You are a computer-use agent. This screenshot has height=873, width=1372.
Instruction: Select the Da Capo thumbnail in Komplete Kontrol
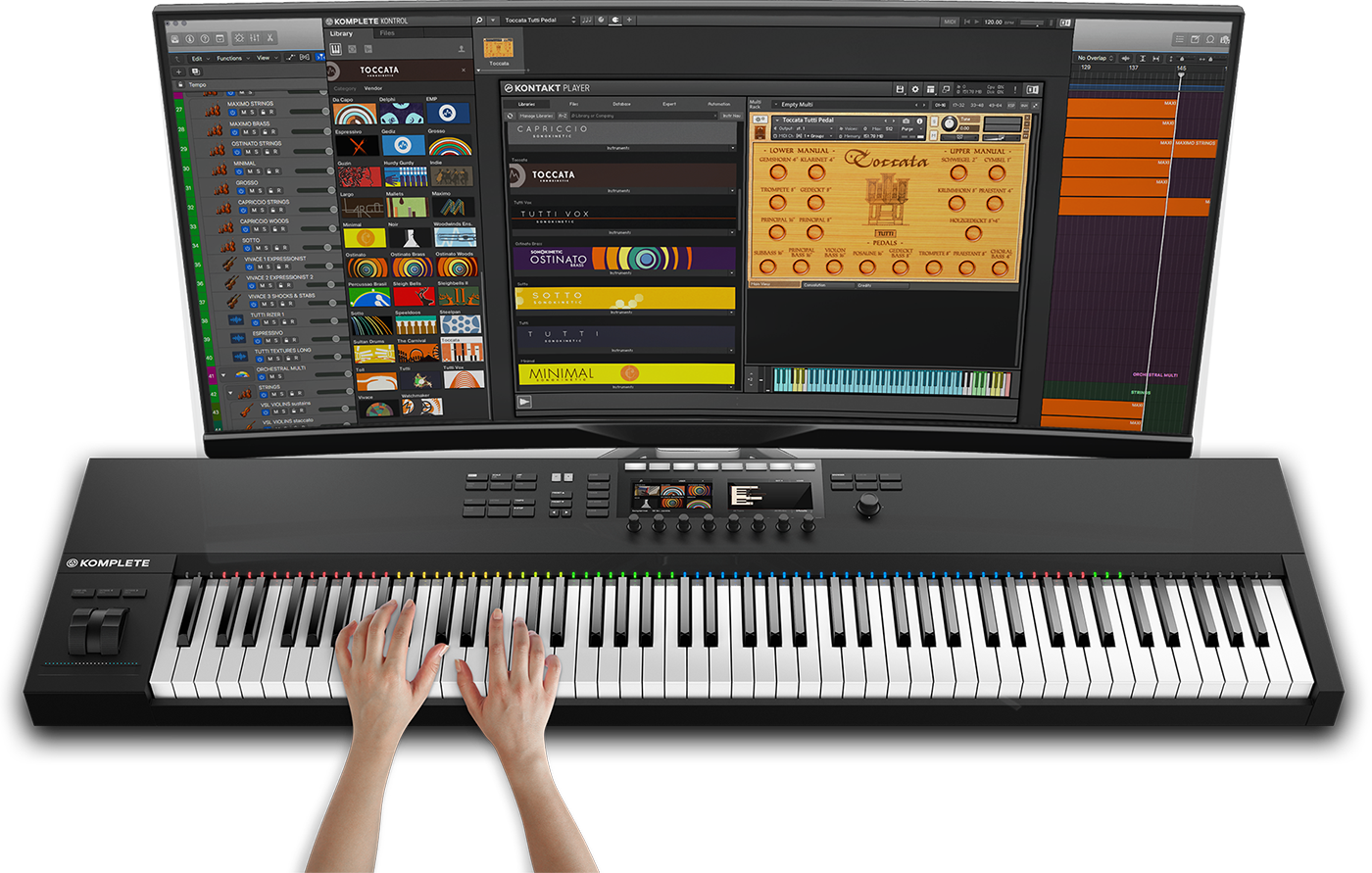click(355, 115)
